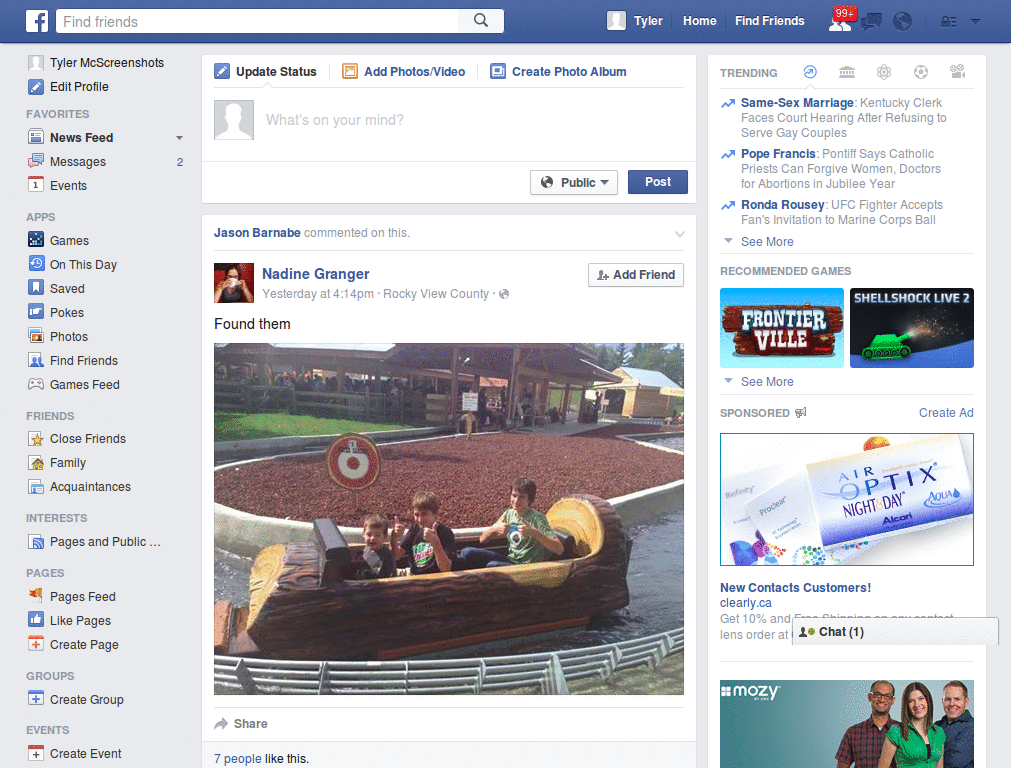Select the Create Photo Album tab

click(x=558, y=72)
